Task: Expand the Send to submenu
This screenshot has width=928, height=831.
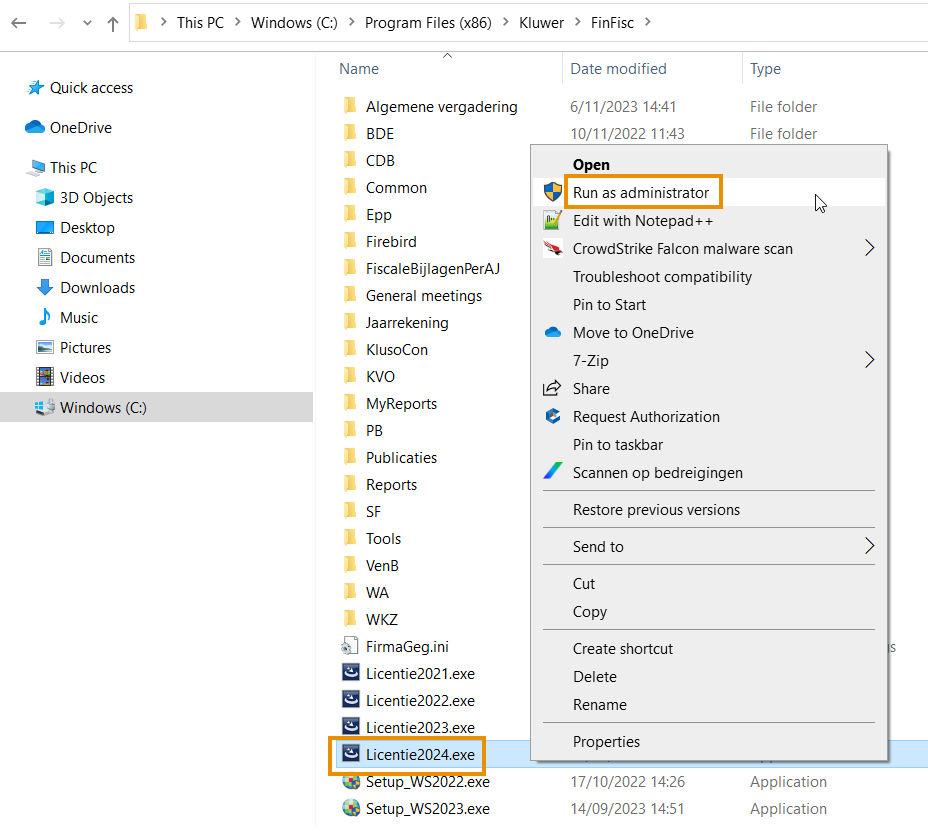Action: tap(869, 546)
